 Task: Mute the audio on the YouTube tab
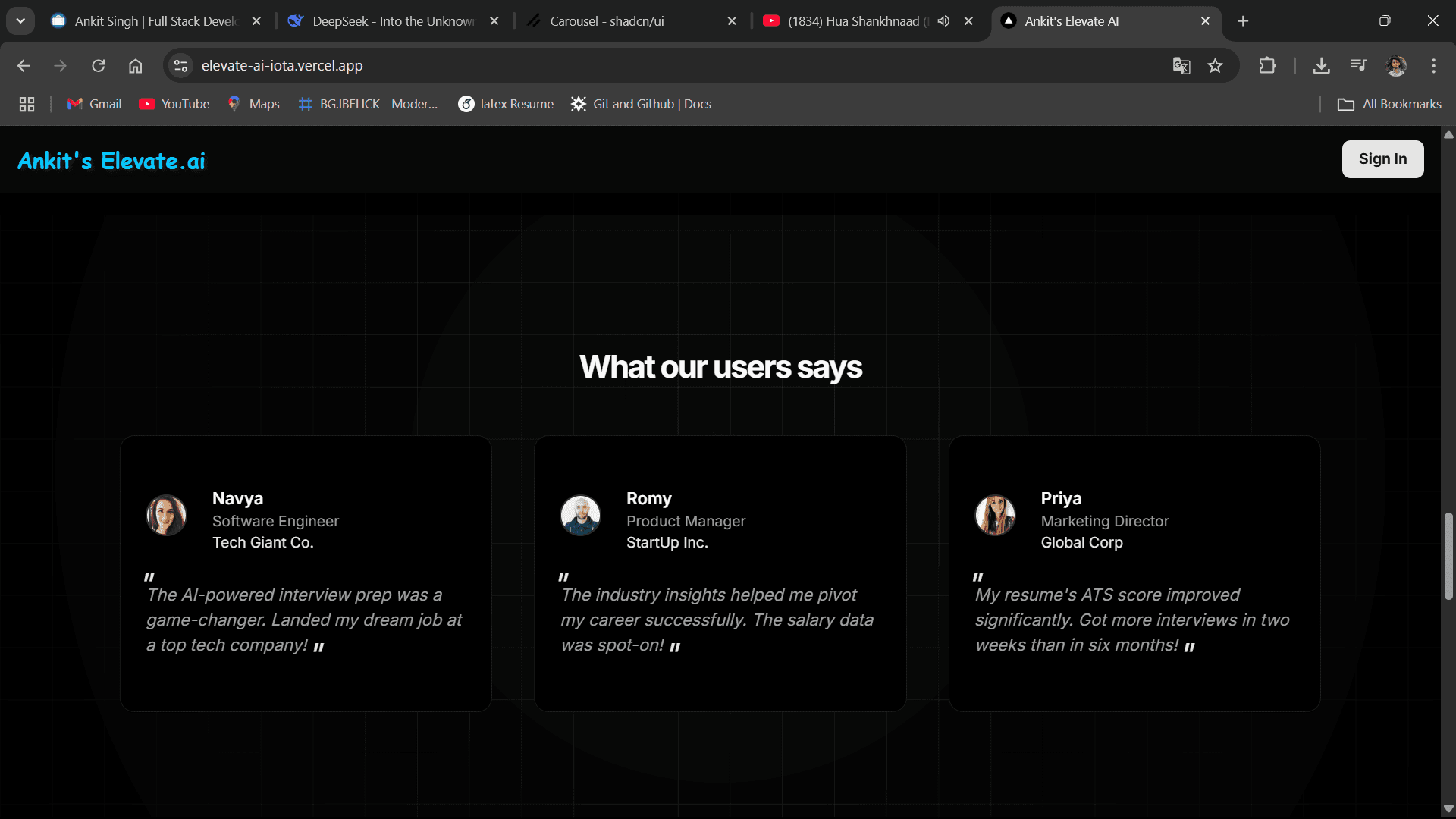point(943,21)
